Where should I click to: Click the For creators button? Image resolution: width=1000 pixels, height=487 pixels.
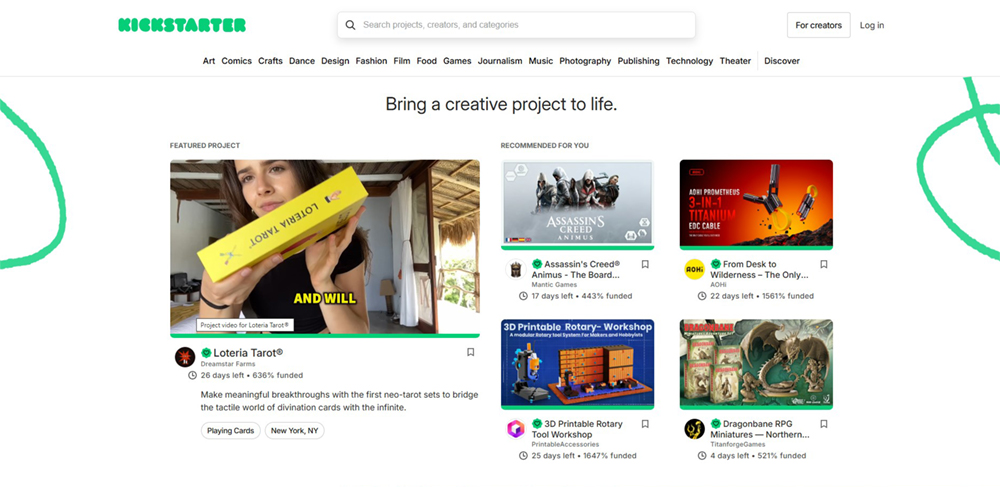(x=818, y=25)
